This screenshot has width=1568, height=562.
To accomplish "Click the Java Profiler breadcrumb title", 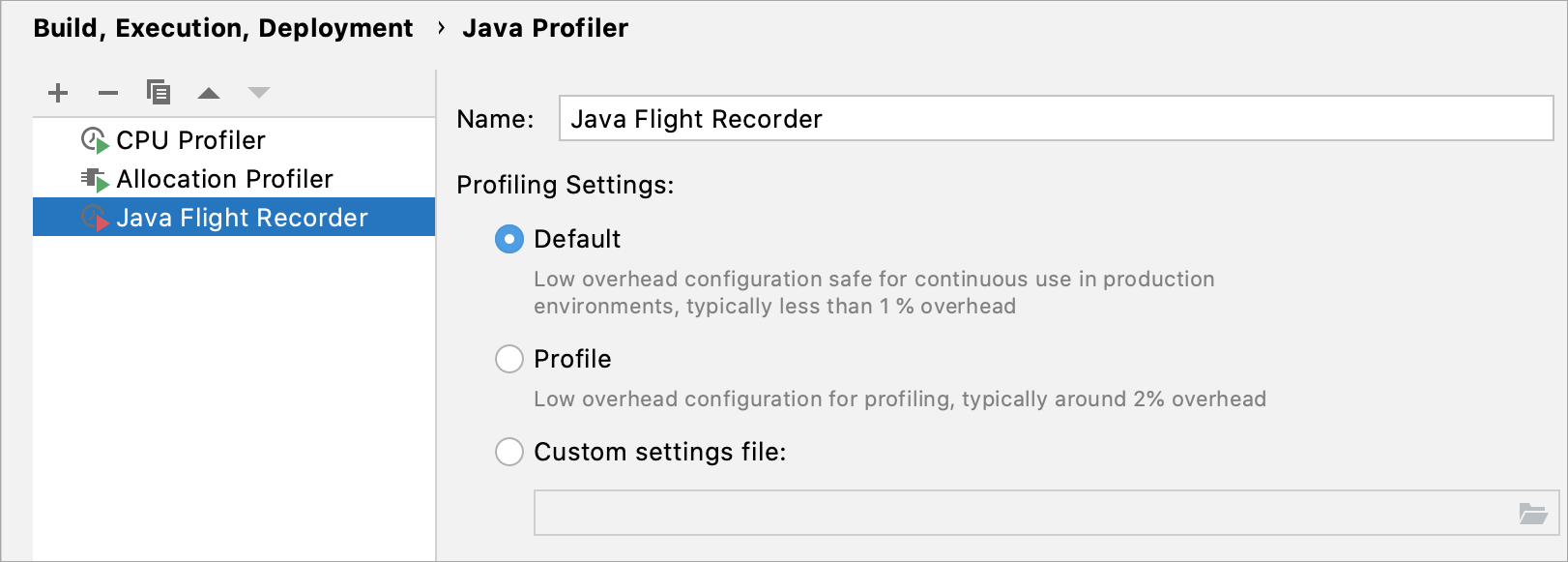I will pyautogui.click(x=545, y=28).
